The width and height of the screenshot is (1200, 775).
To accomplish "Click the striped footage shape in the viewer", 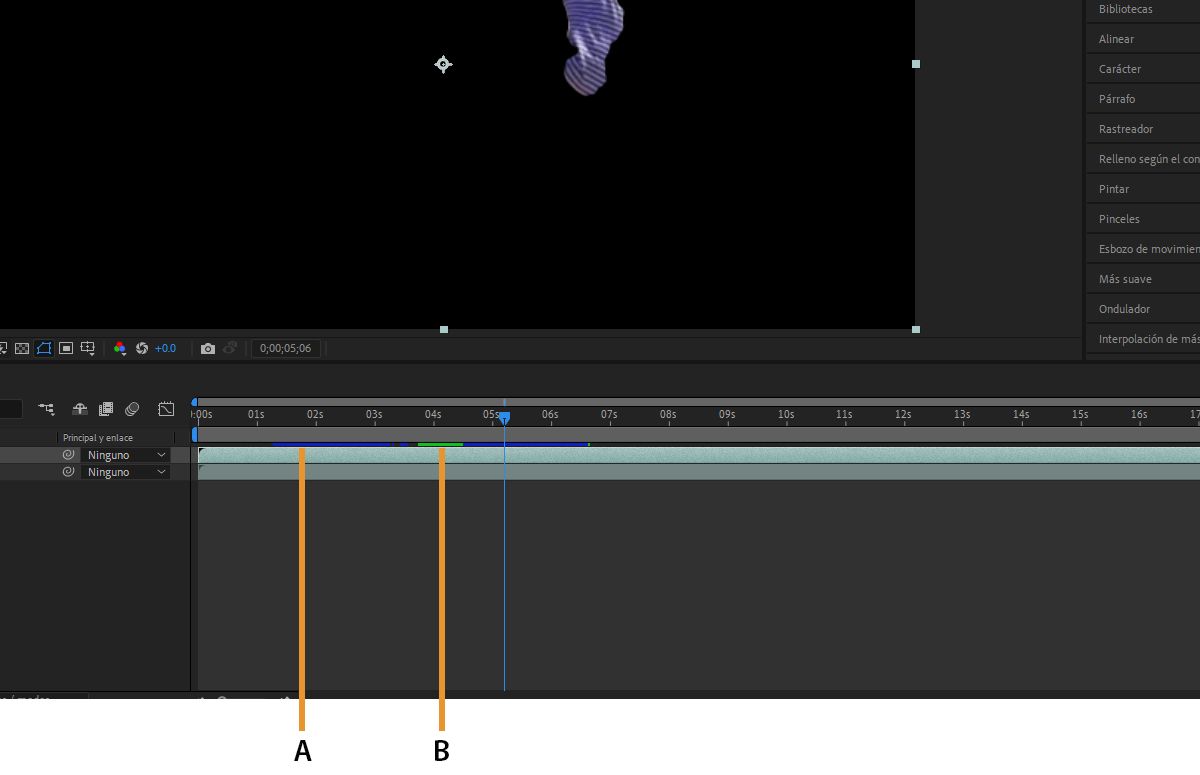I will 593,46.
